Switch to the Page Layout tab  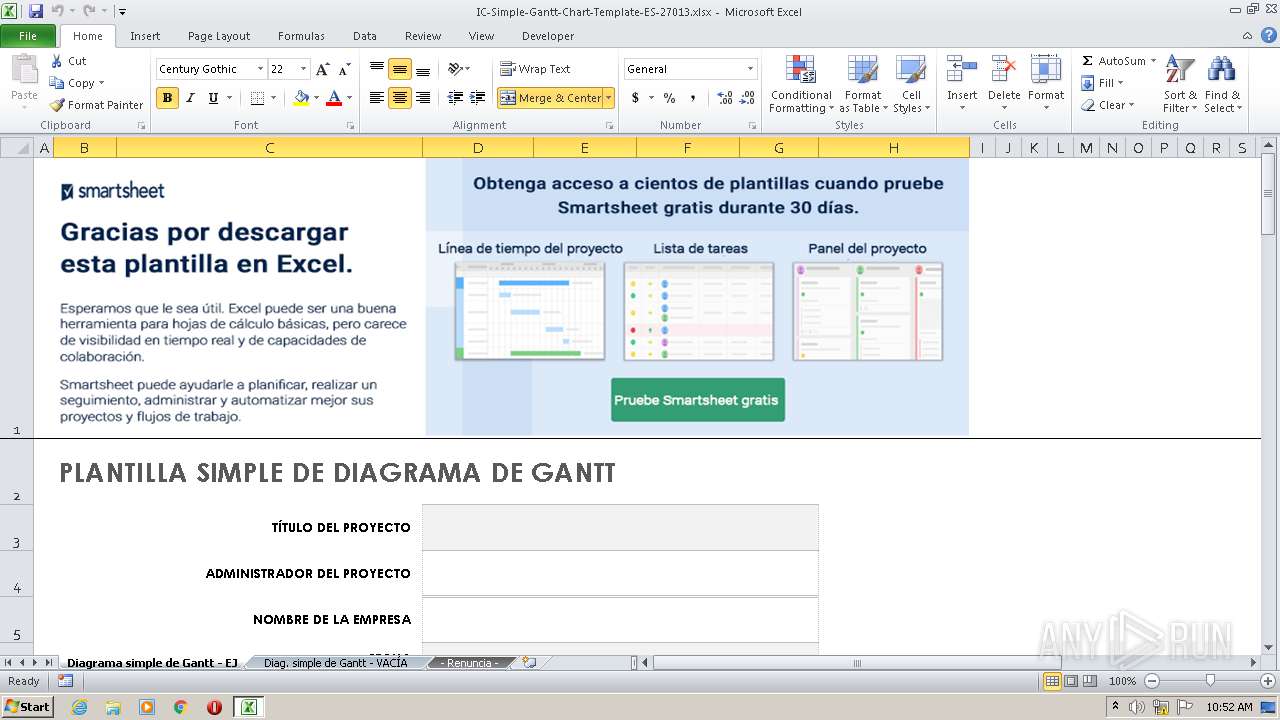(219, 36)
